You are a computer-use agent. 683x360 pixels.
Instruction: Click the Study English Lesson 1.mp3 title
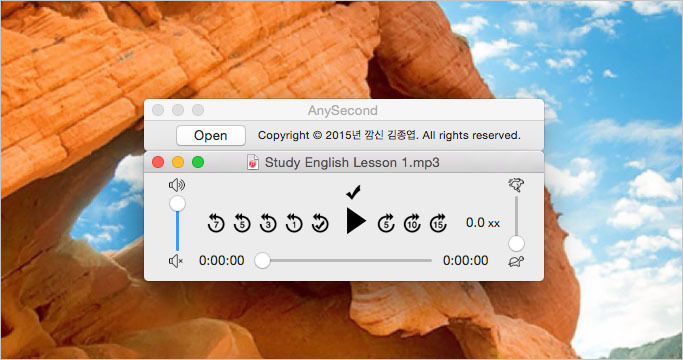[352, 163]
